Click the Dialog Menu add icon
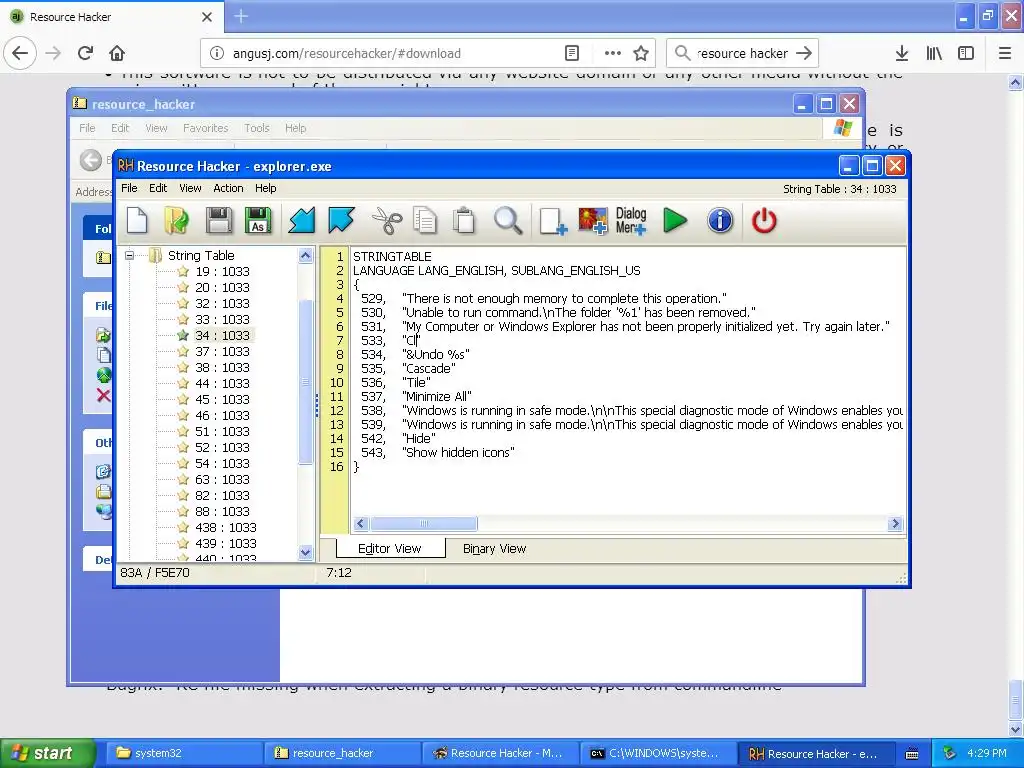 631,221
